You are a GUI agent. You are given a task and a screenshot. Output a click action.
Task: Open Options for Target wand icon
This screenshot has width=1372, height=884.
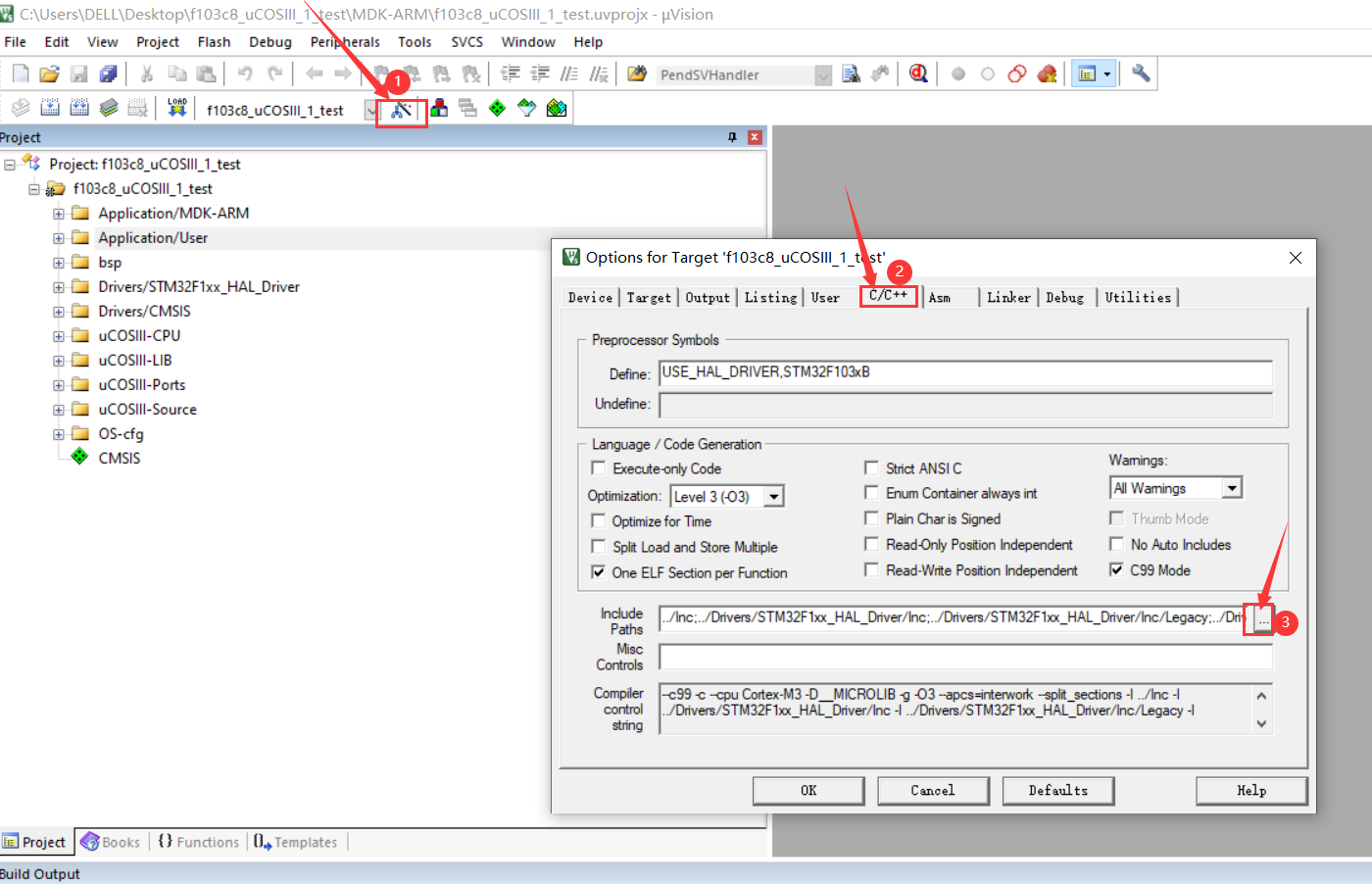pyautogui.click(x=401, y=109)
